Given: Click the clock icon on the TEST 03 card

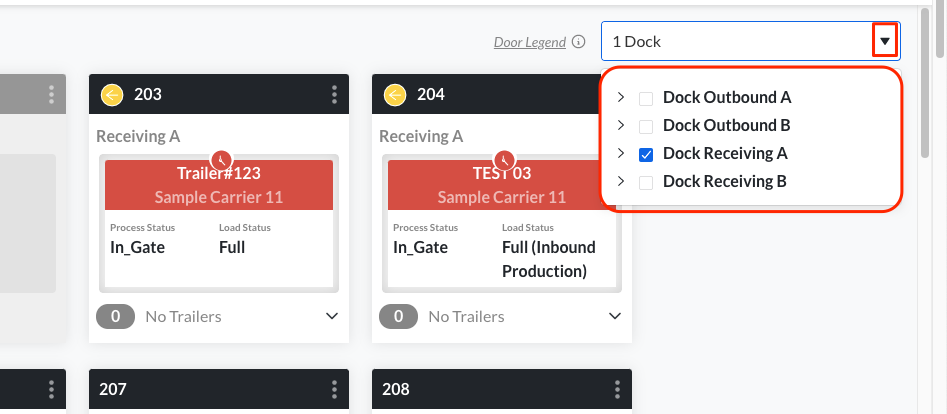Looking at the screenshot, I should click(x=505, y=159).
